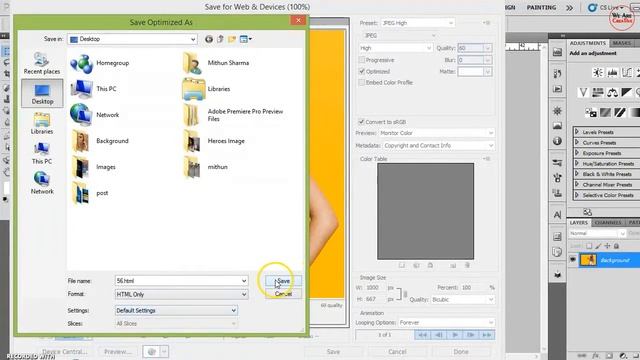
Task: Open the Preset JPEG High dropdown
Action: click(x=418, y=23)
